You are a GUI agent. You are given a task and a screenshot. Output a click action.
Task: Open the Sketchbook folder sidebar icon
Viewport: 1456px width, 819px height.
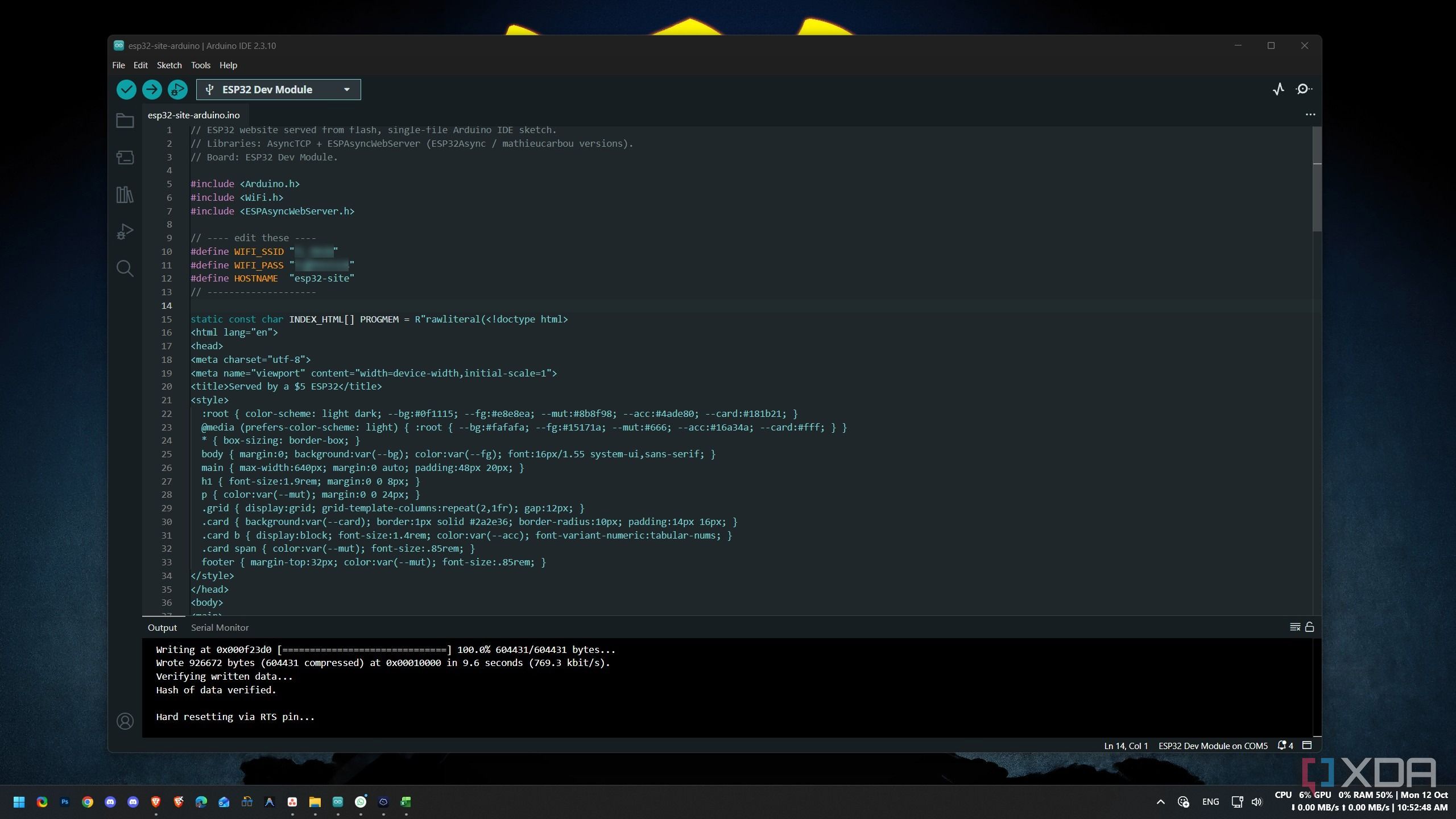click(125, 121)
